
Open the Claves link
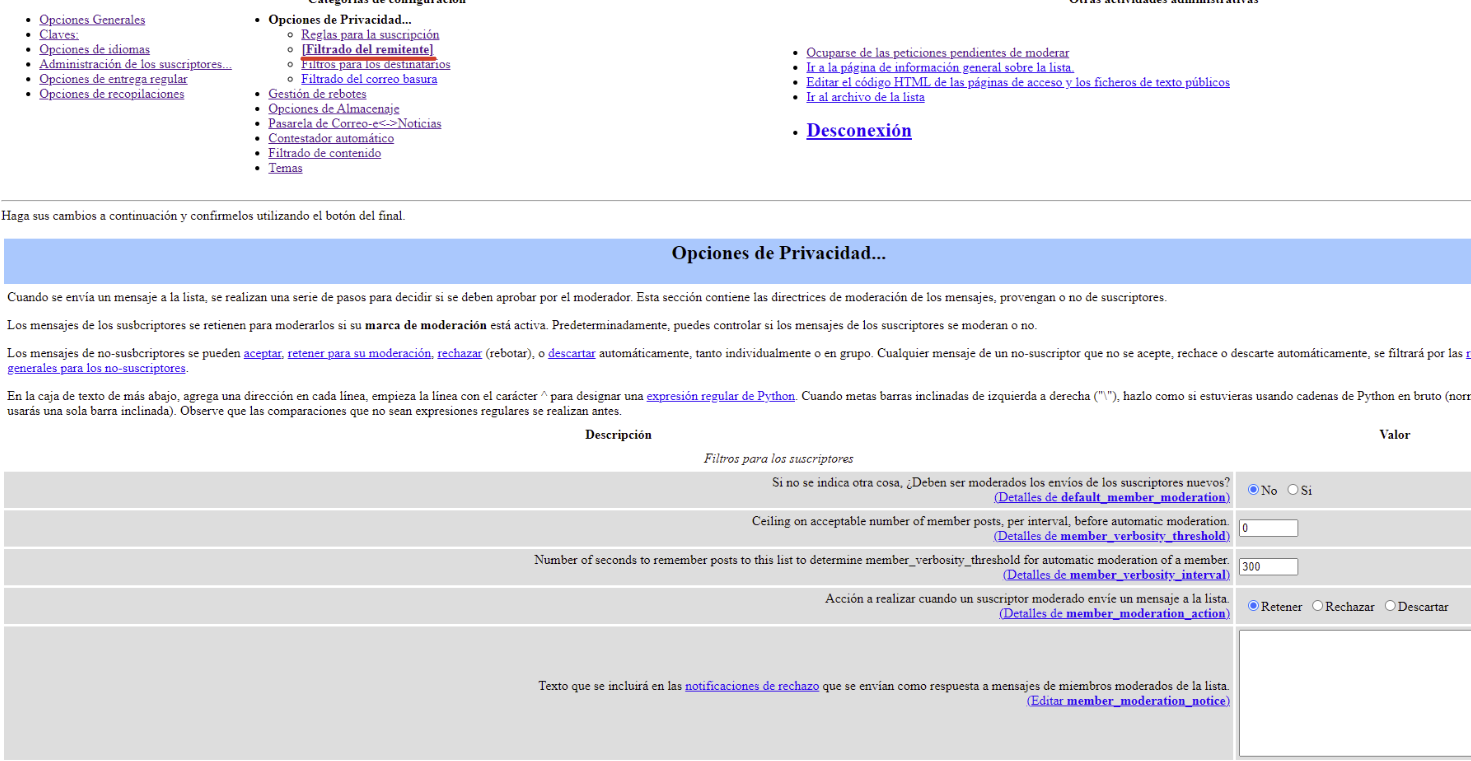pyautogui.click(x=59, y=35)
